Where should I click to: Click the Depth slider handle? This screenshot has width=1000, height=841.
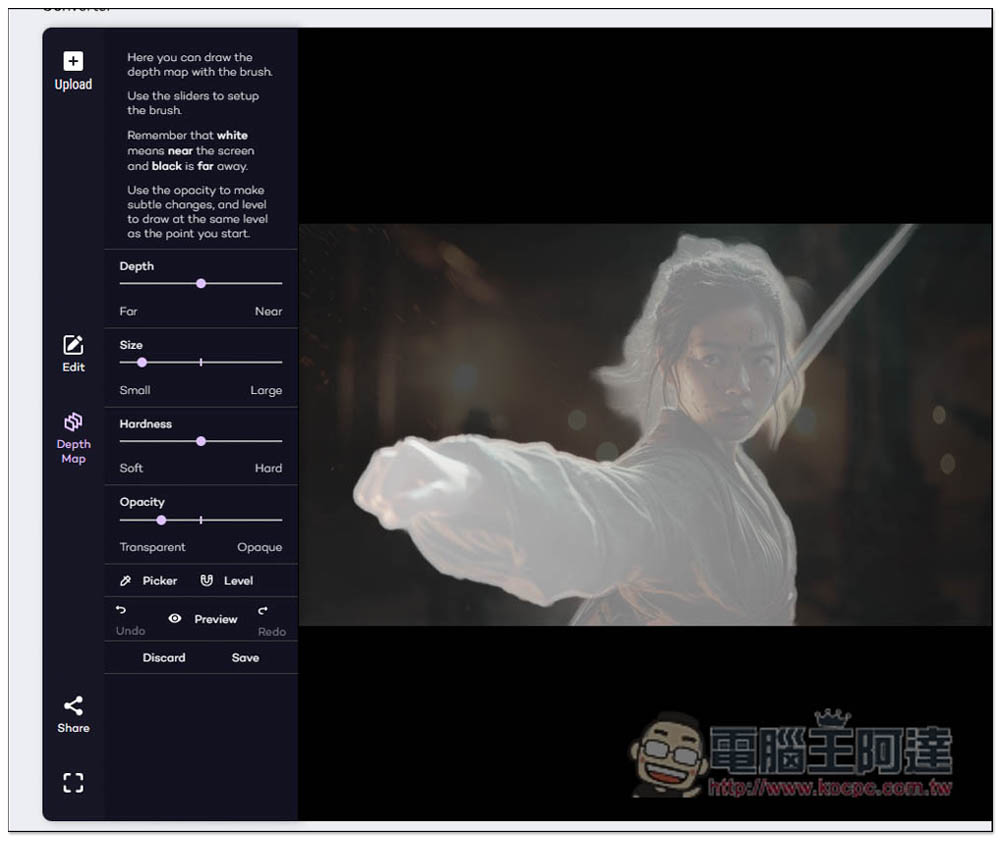pyautogui.click(x=201, y=284)
